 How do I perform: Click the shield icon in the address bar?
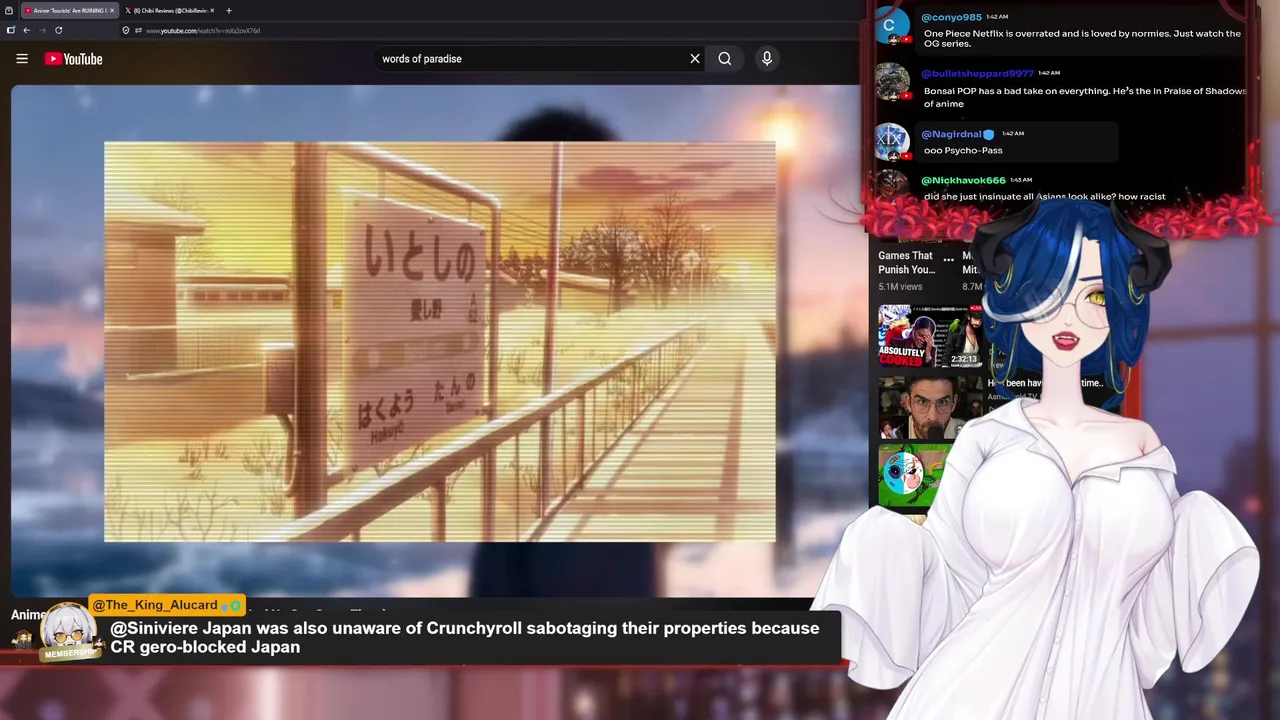click(x=125, y=30)
